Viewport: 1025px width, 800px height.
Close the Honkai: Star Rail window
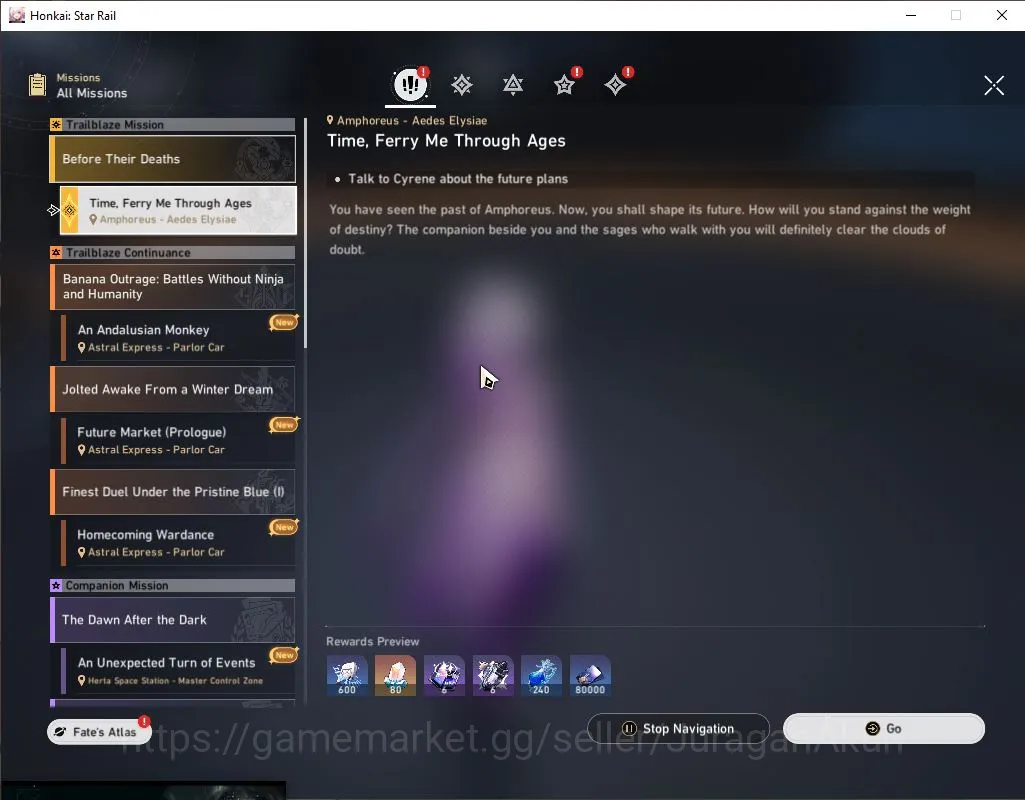click(1001, 15)
